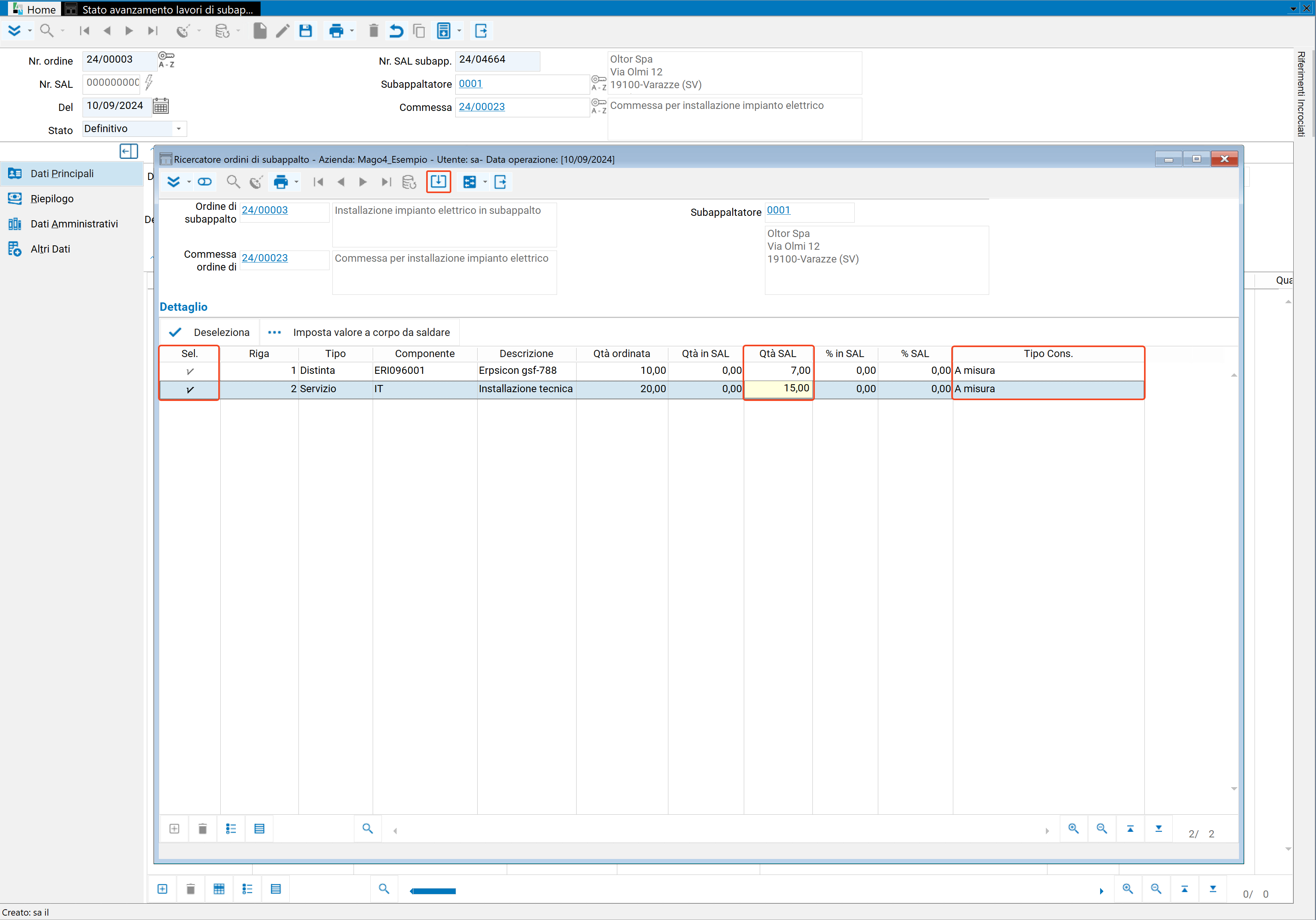Collapse the left navigation panel arrow
This screenshot has height=920, width=1316.
tap(129, 151)
